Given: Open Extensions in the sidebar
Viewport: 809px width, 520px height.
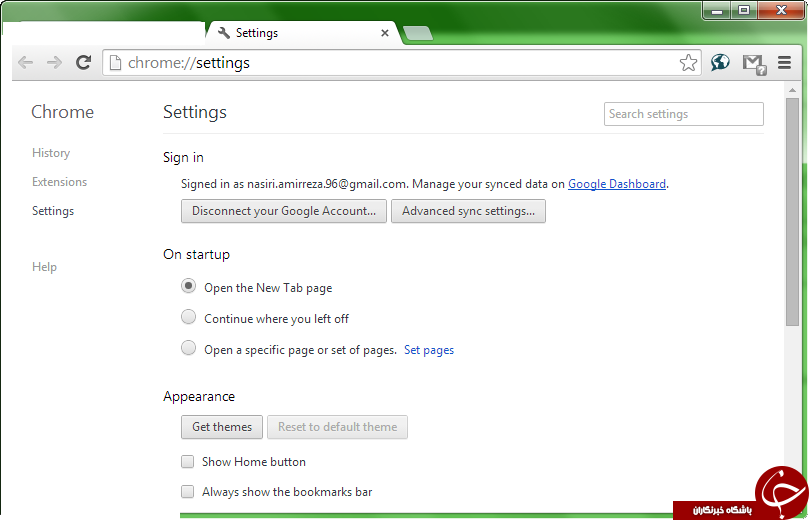Looking at the screenshot, I should point(59,182).
